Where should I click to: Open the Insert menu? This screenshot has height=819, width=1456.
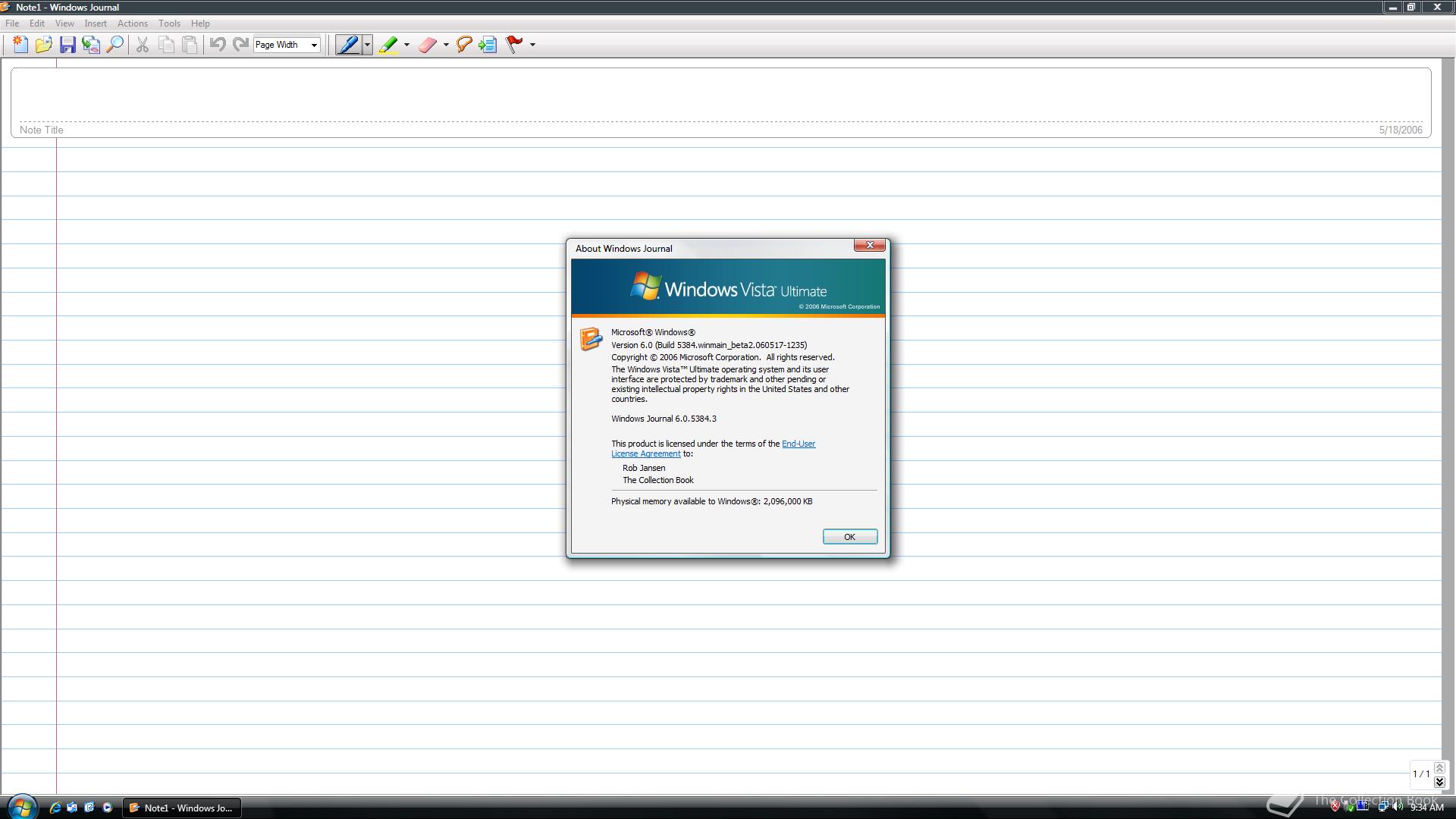click(96, 24)
